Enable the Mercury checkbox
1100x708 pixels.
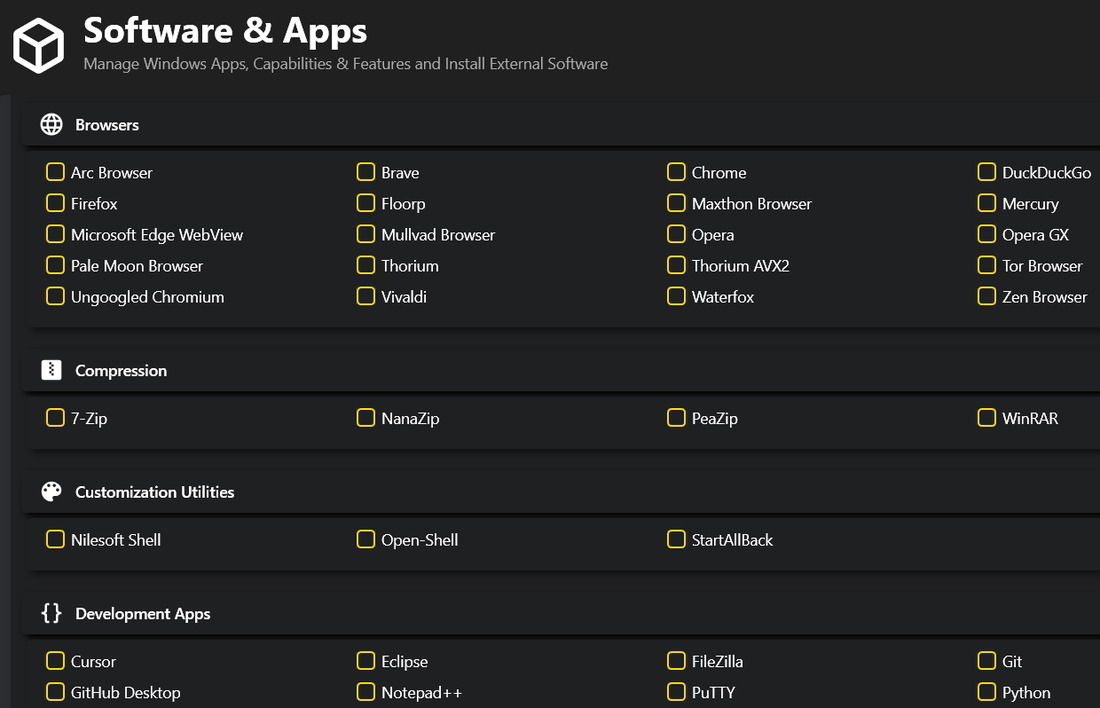pos(986,203)
